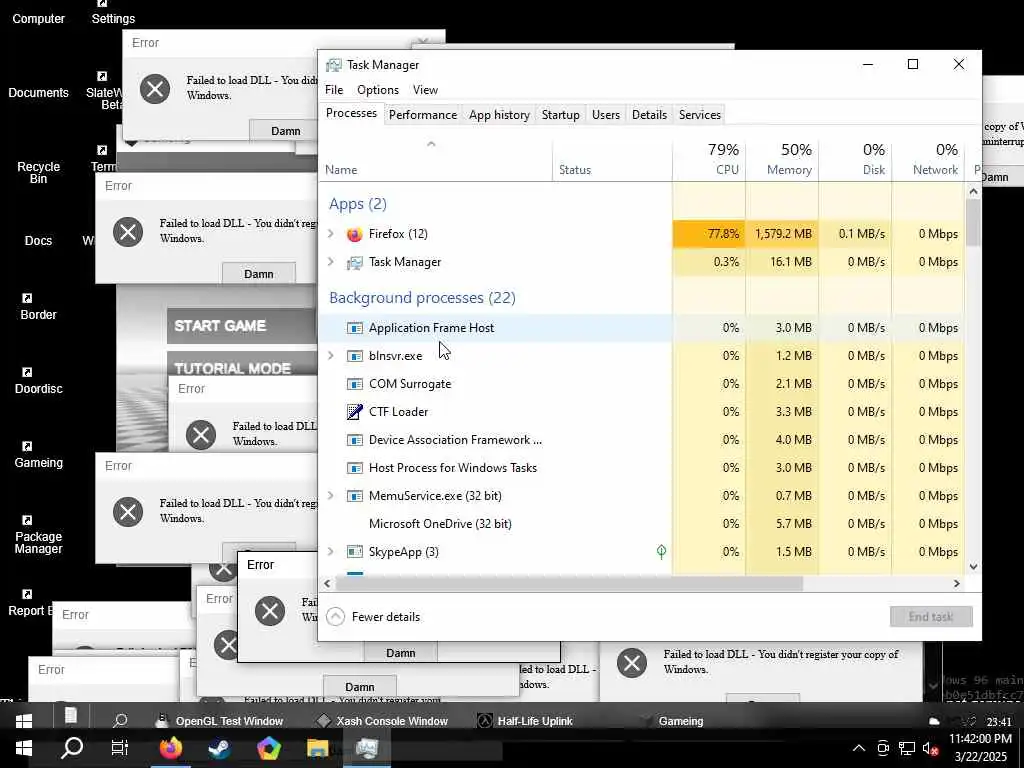Sort processes by the Disk column

tap(855, 159)
